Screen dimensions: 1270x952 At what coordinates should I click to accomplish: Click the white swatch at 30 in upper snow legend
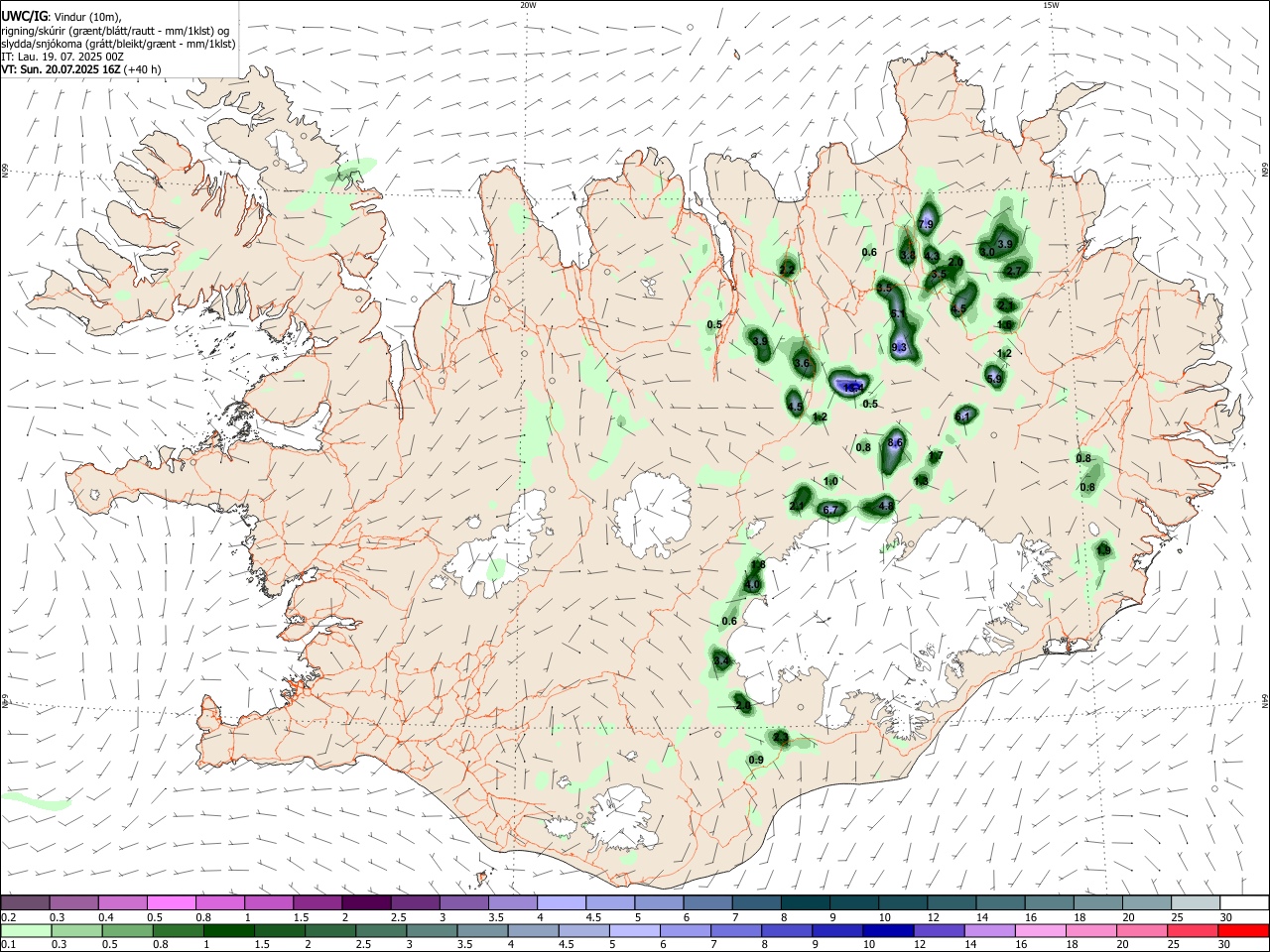point(1242,902)
